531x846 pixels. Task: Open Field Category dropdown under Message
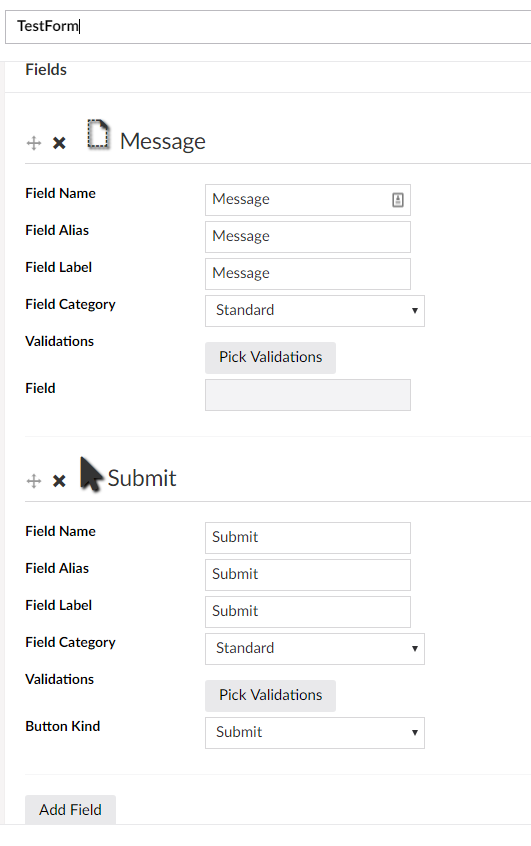[x=315, y=311]
